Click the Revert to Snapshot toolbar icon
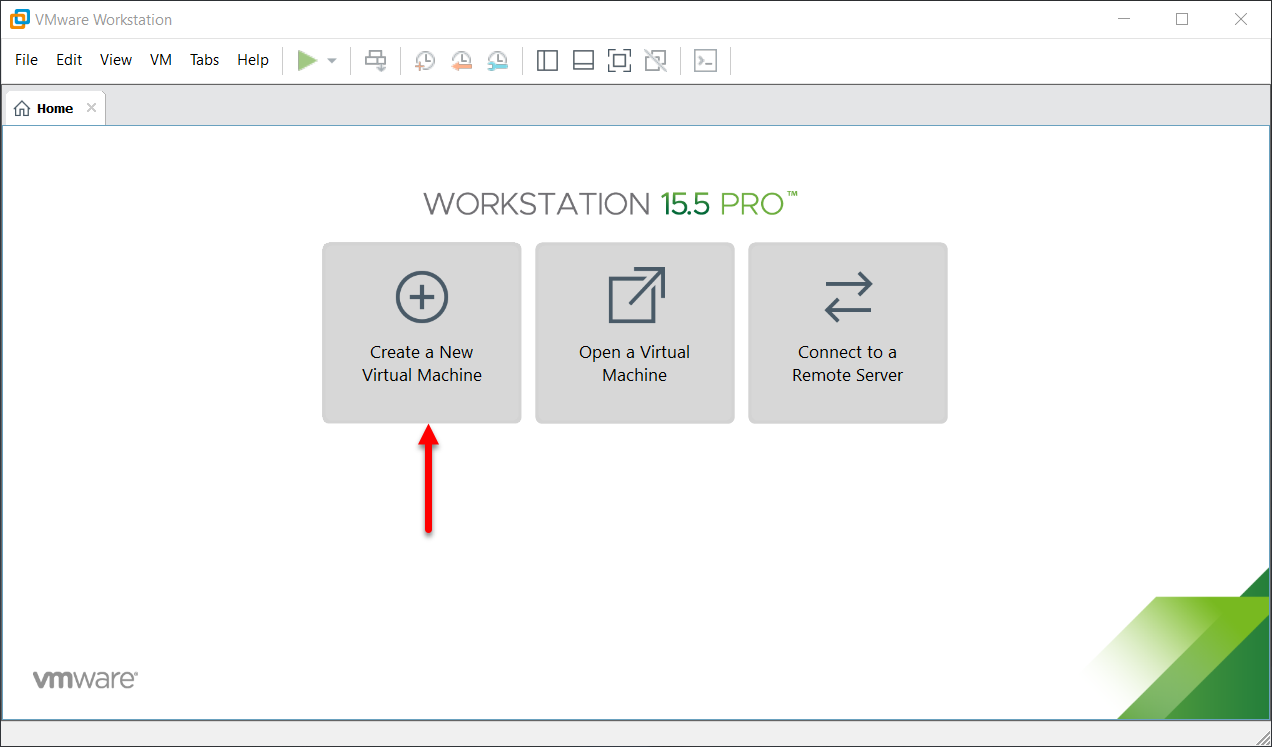This screenshot has height=747, width=1272. click(x=461, y=61)
